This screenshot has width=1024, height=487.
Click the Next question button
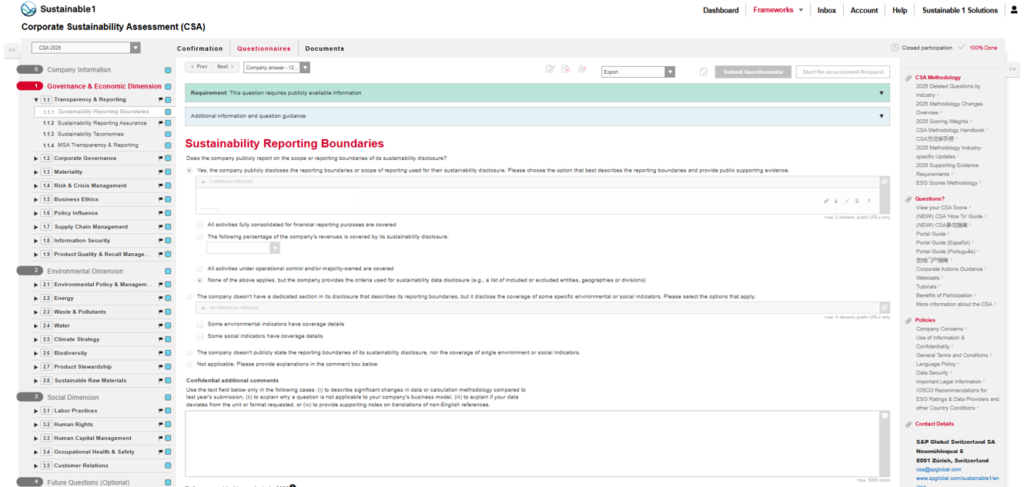point(222,67)
